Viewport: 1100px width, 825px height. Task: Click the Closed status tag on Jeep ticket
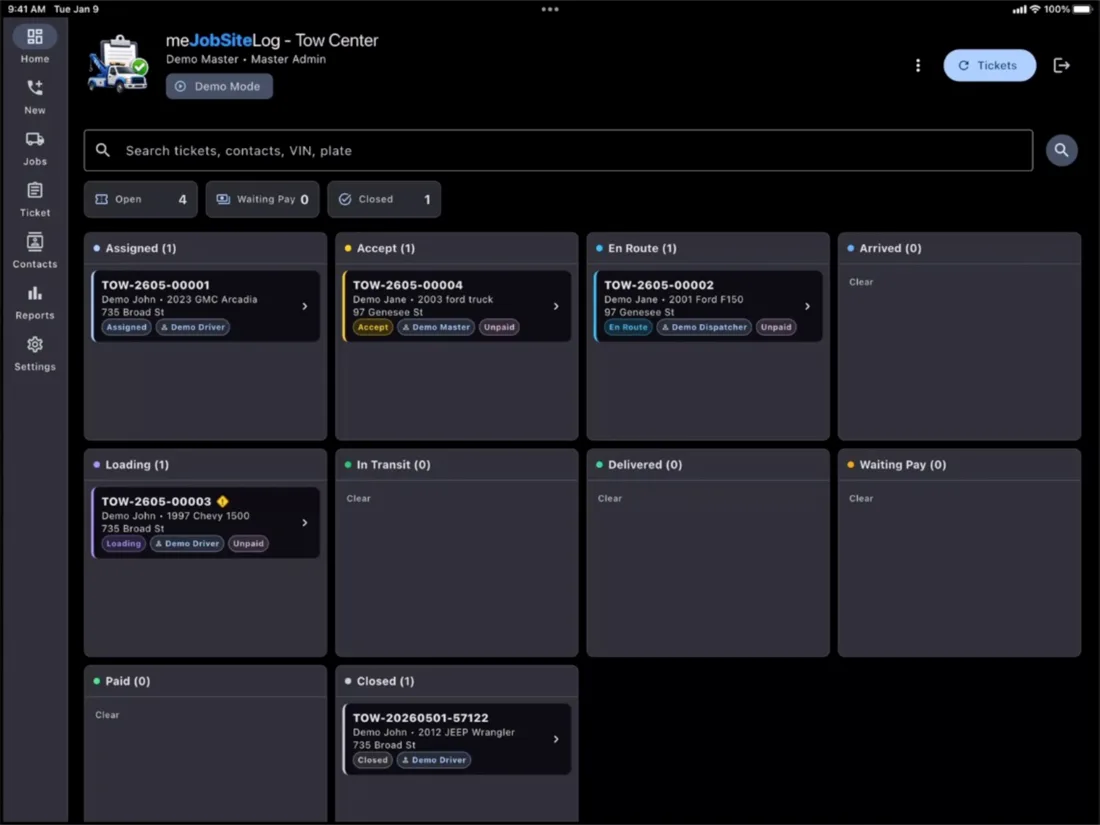[x=373, y=760]
